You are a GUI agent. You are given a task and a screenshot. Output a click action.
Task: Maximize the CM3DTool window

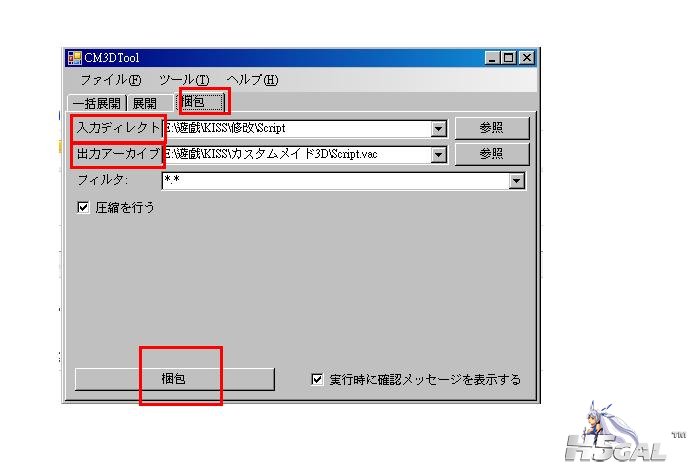point(508,58)
